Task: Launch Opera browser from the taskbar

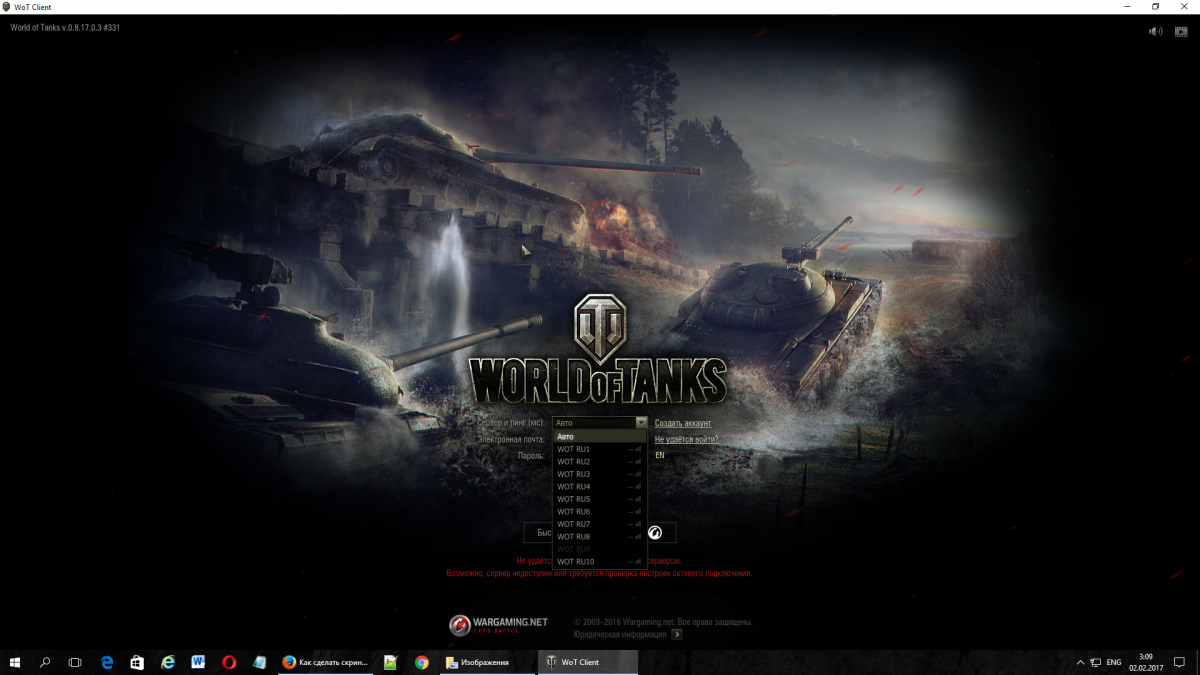Action: point(229,662)
